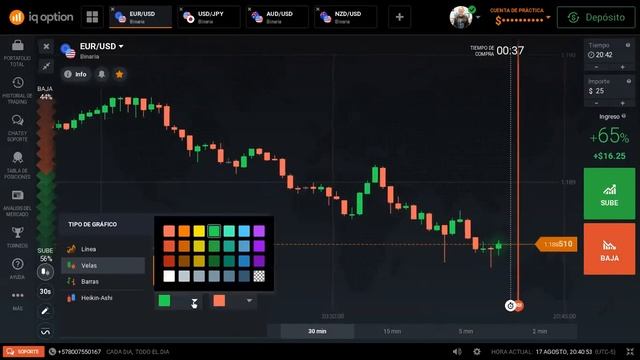Open the green up-candle color dropdown

coord(195,301)
